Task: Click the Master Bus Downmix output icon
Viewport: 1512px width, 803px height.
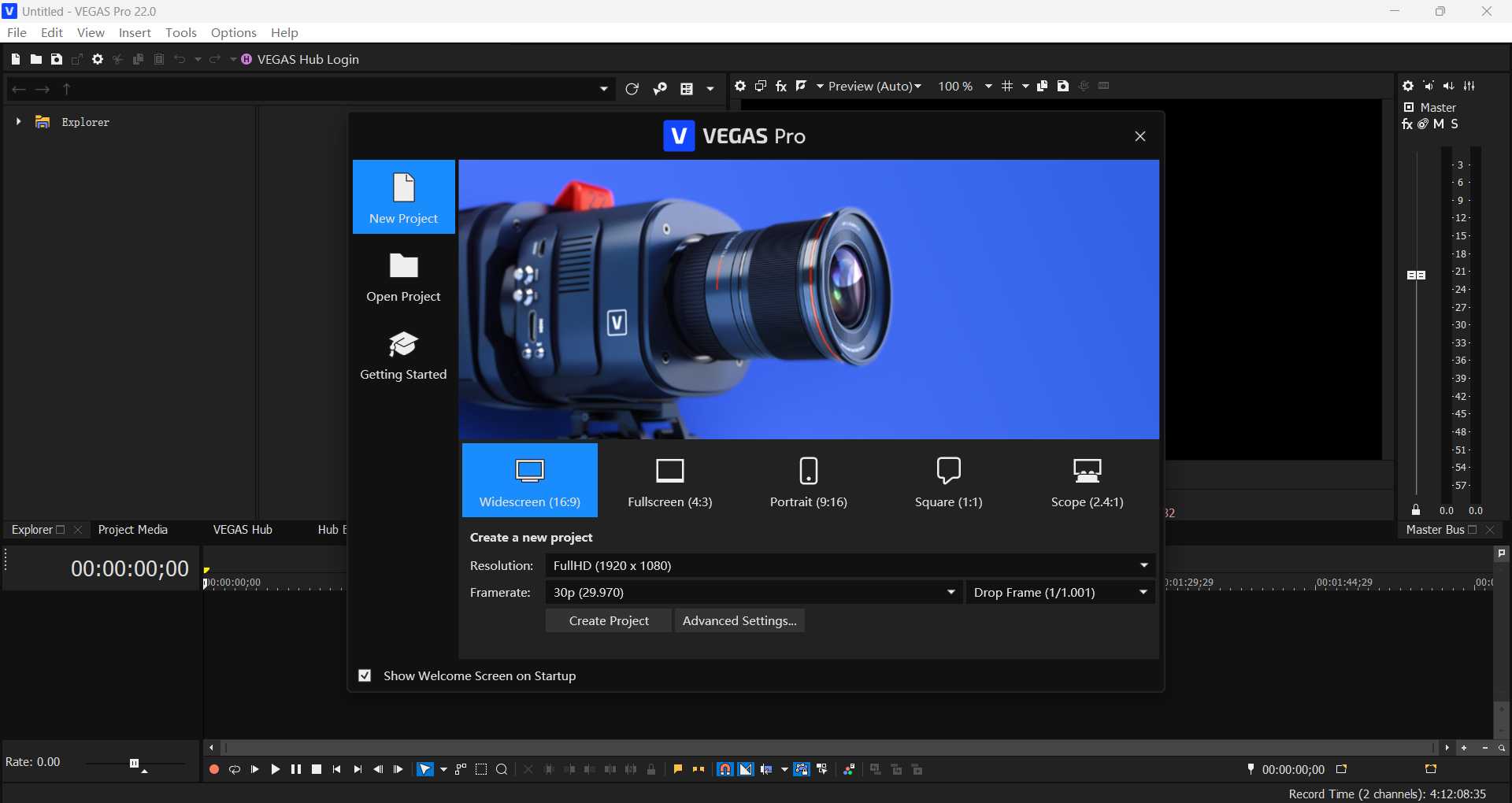Action: click(1429, 86)
